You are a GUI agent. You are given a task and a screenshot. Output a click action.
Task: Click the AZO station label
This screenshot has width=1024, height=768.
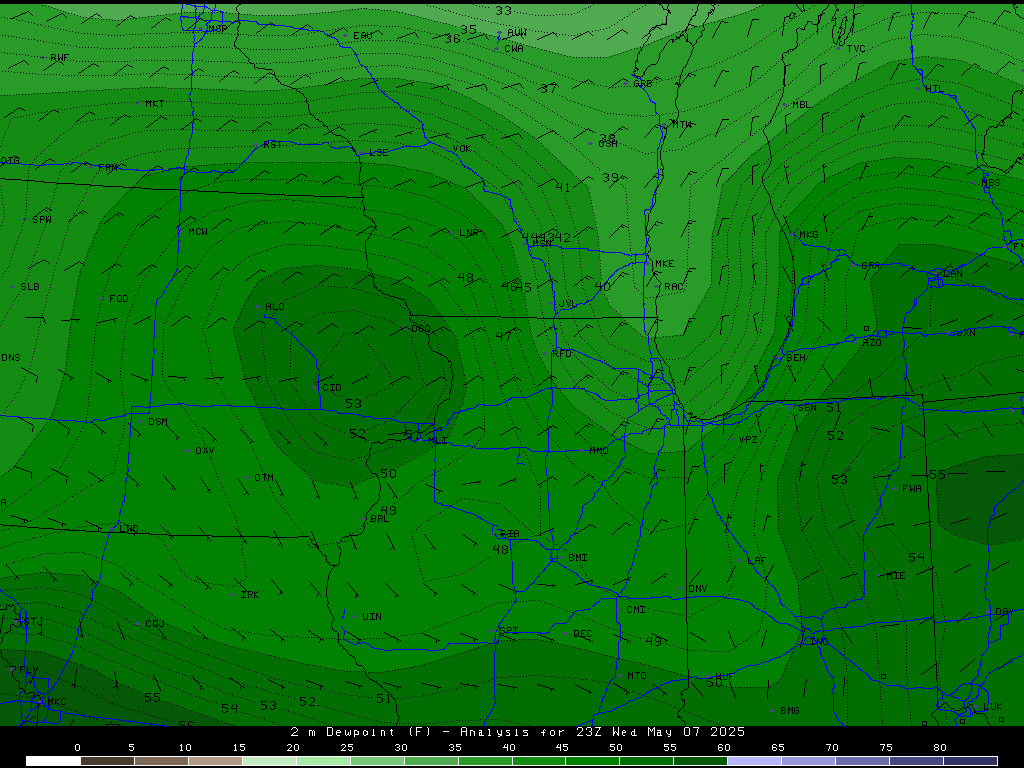point(872,342)
